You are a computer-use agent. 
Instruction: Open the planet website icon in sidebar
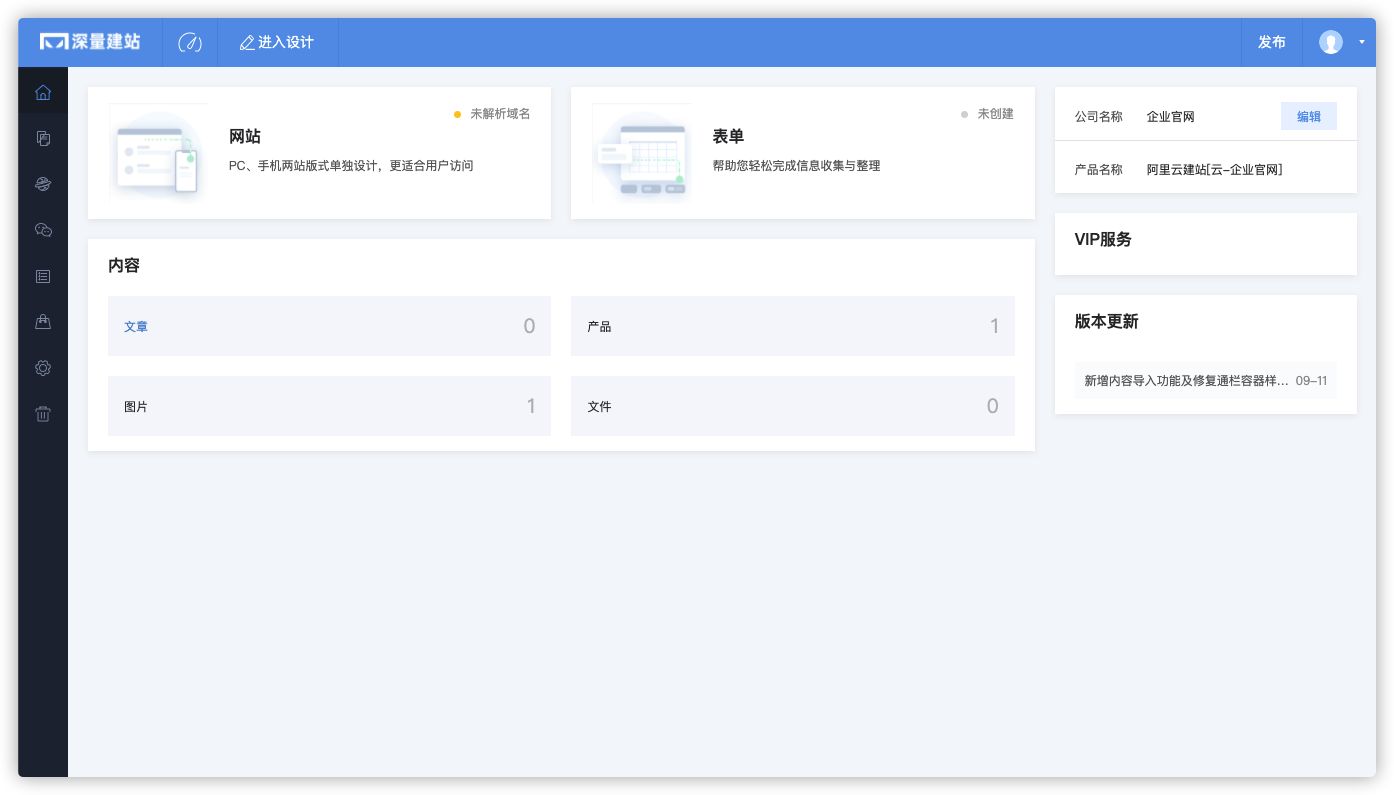pyautogui.click(x=43, y=184)
